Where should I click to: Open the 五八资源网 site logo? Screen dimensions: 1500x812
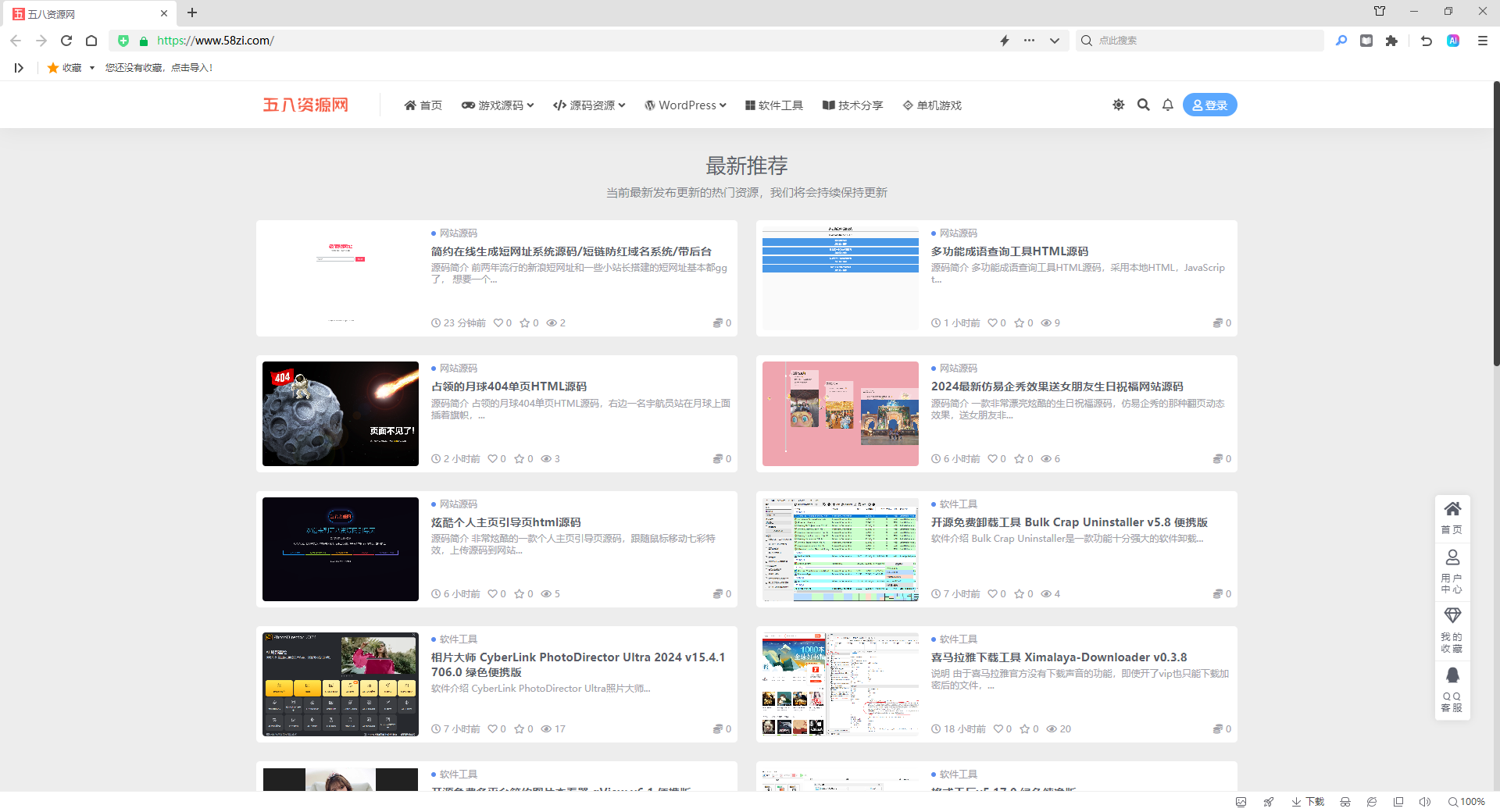coord(305,105)
